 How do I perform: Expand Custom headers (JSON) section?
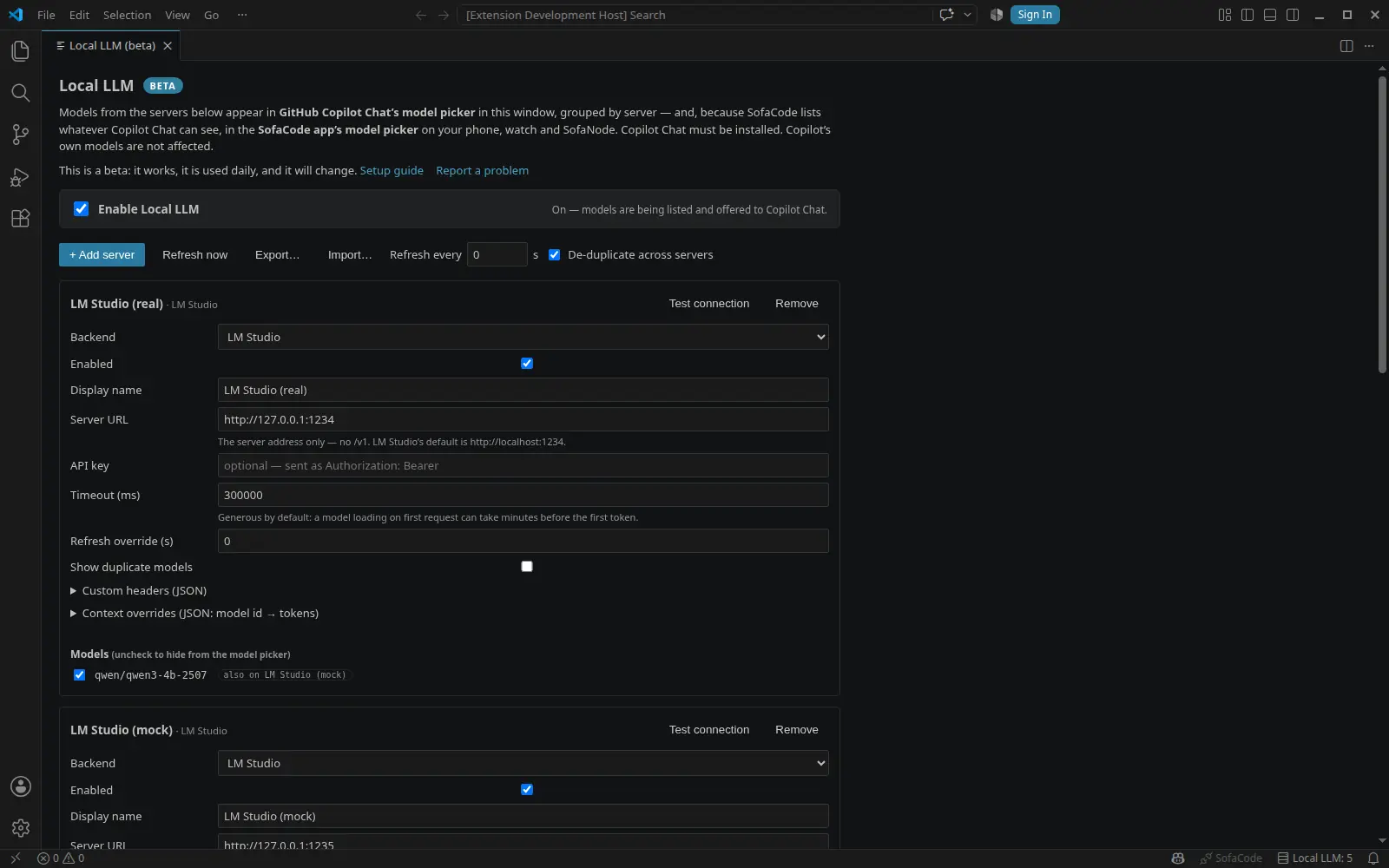click(139, 590)
